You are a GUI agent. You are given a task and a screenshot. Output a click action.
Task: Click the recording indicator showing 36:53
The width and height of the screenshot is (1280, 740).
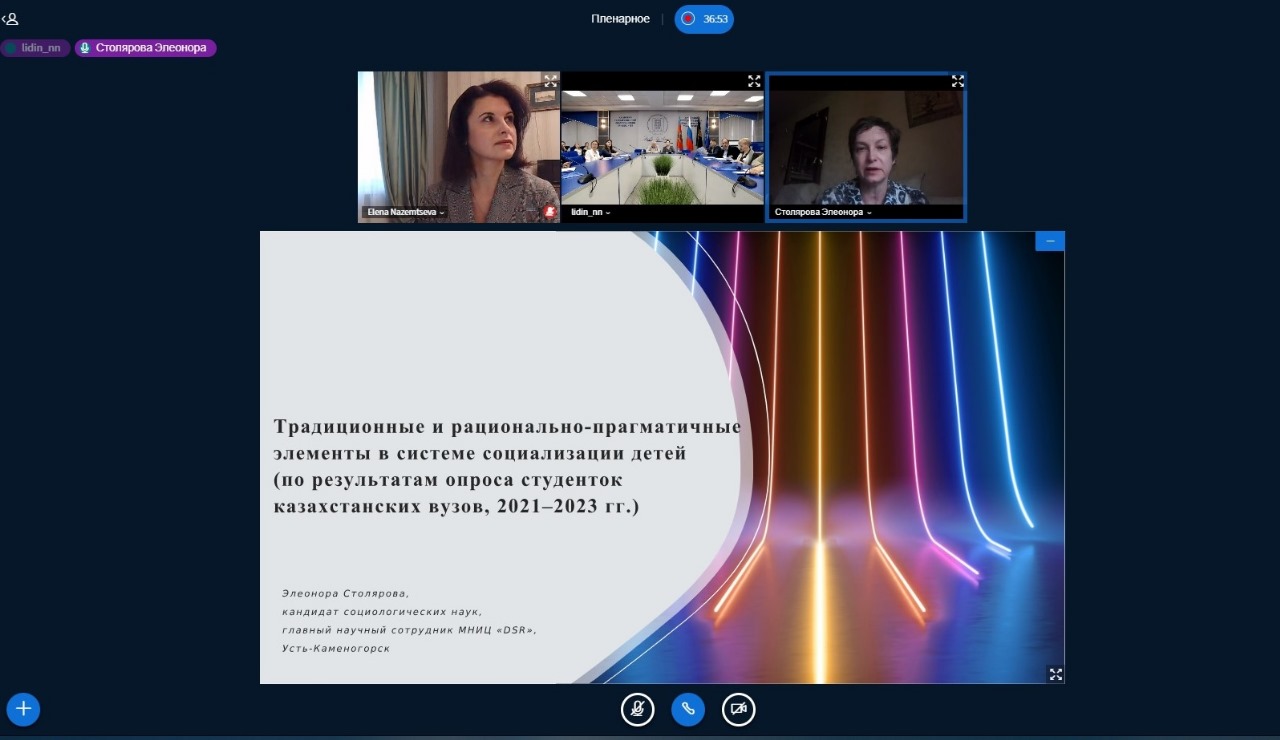point(704,19)
